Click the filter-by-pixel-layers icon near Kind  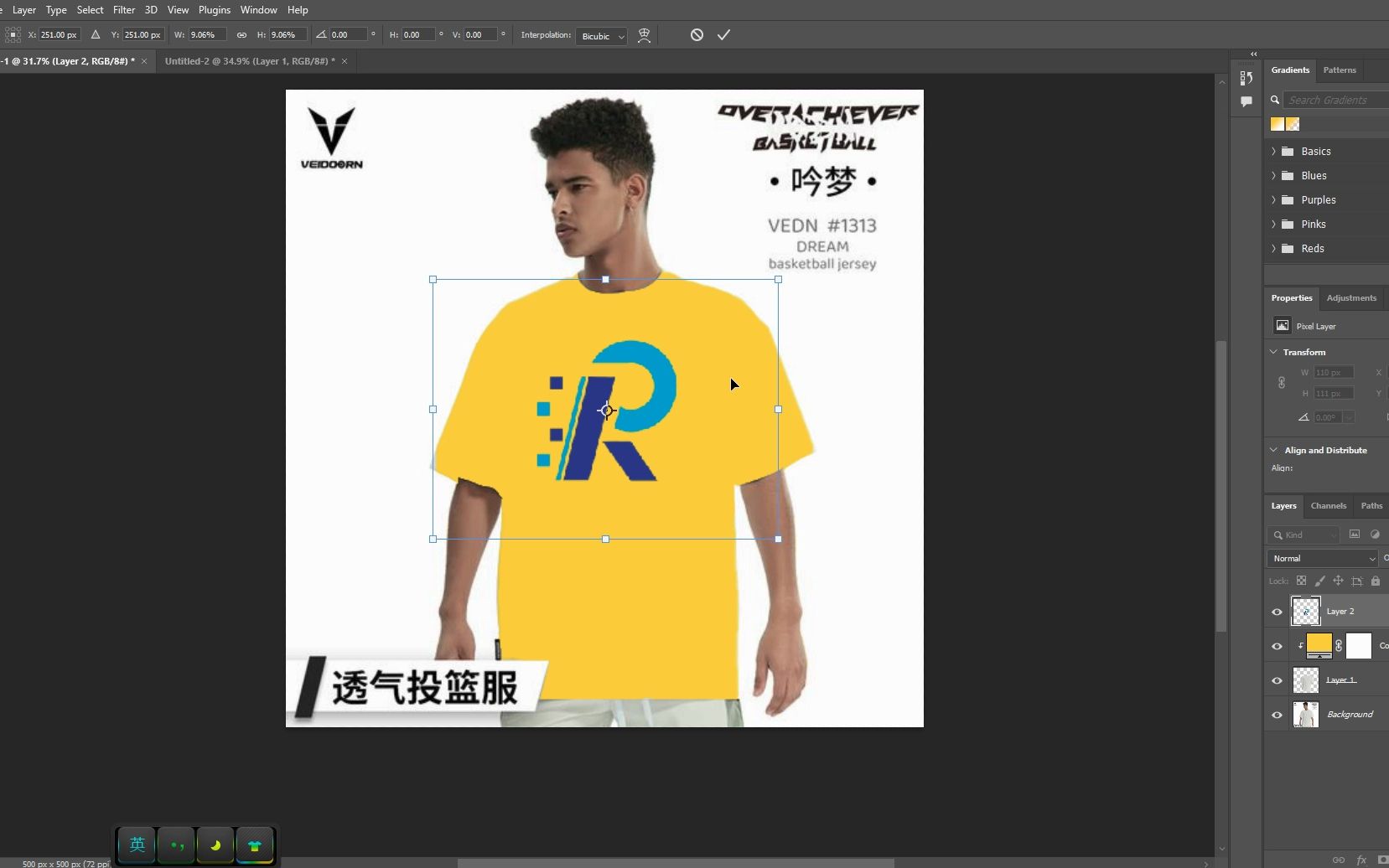[1355, 534]
